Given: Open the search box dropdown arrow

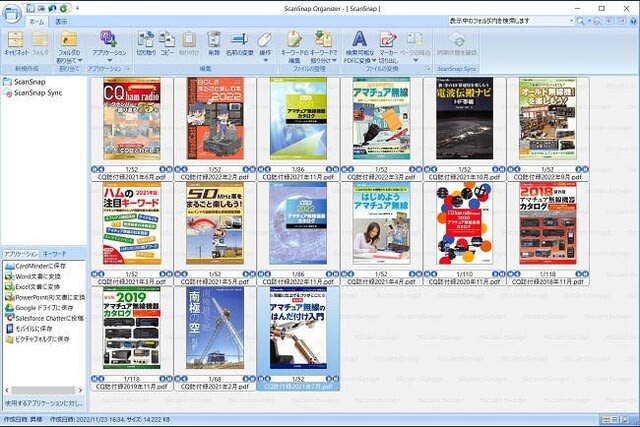Looking at the screenshot, I should pos(572,21).
